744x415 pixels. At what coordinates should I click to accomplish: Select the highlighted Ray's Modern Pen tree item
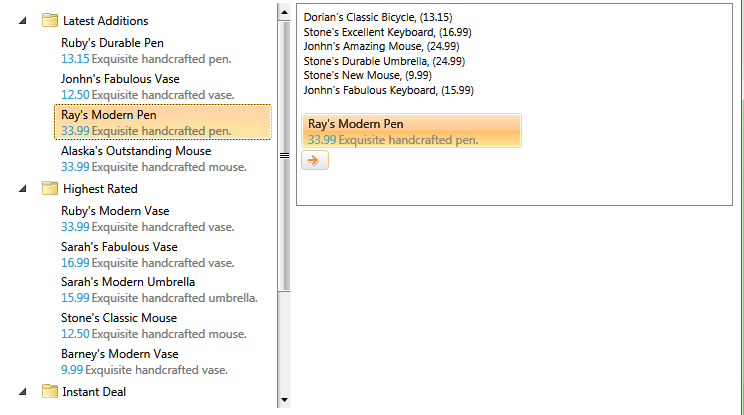(x=163, y=122)
